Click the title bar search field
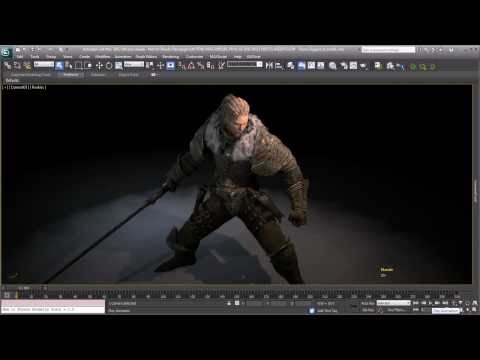Viewport: 480px width, 360px height. point(388,49)
